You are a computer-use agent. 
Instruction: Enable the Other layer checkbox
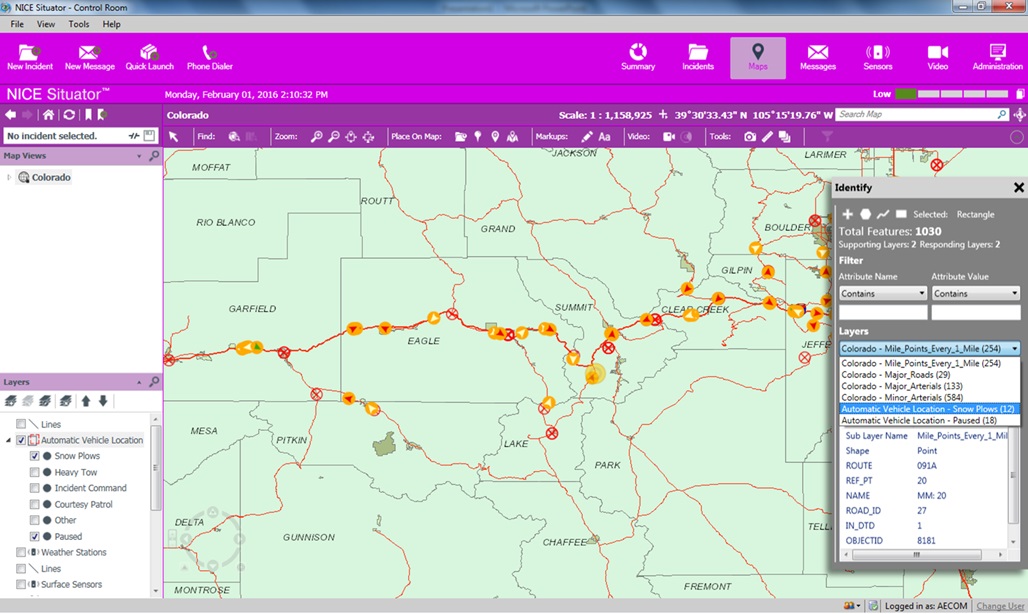coord(35,520)
